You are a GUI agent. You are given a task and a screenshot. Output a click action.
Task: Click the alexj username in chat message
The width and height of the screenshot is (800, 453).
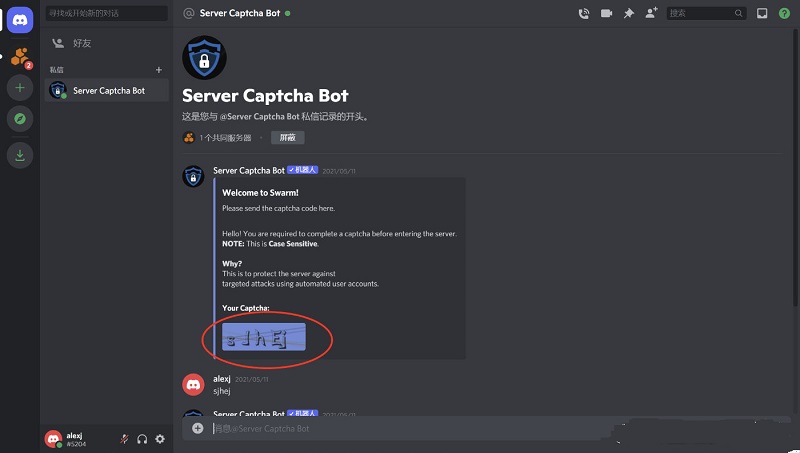222,379
